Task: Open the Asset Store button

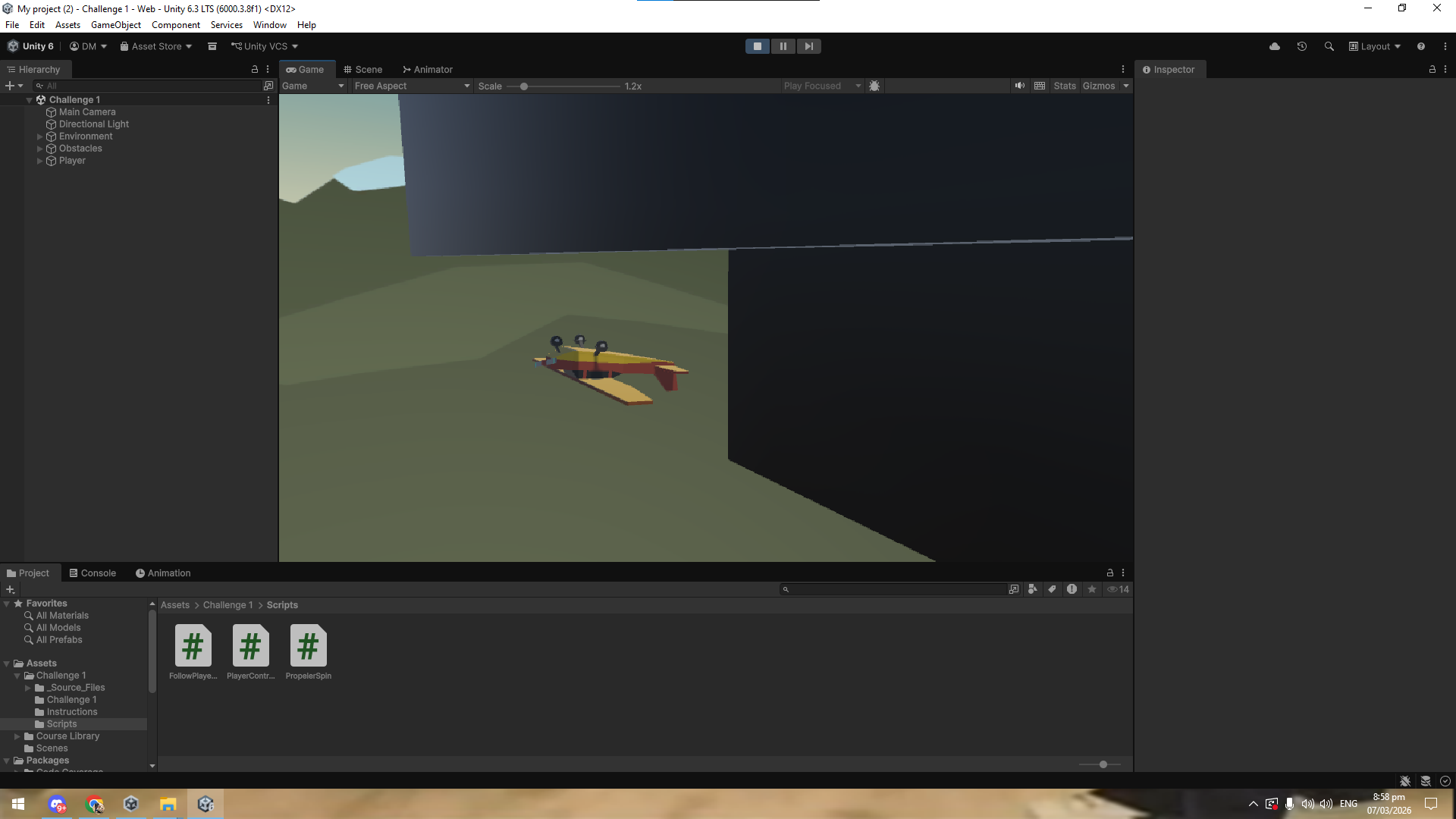Action: click(156, 46)
